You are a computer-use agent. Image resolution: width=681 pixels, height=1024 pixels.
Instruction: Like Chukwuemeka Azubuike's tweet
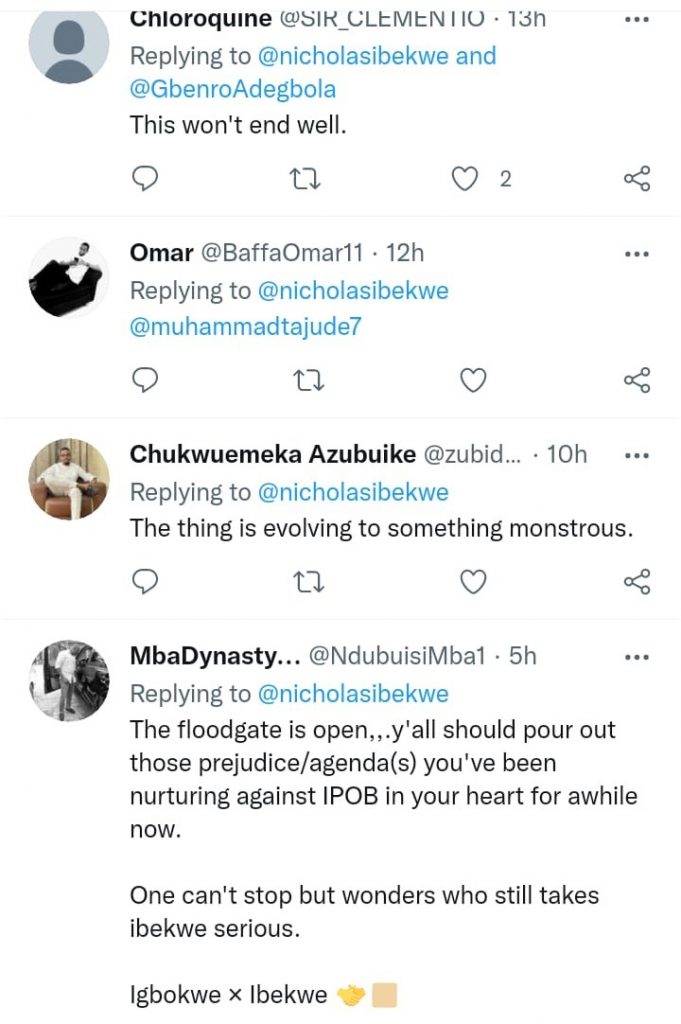point(472,581)
